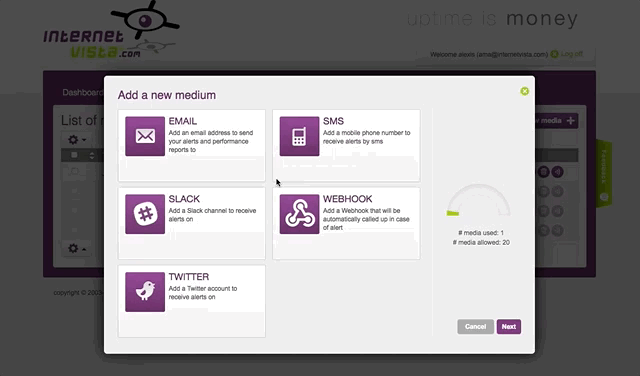Close the Add a new medium dialog
The width and height of the screenshot is (640, 376).
pos(524,91)
